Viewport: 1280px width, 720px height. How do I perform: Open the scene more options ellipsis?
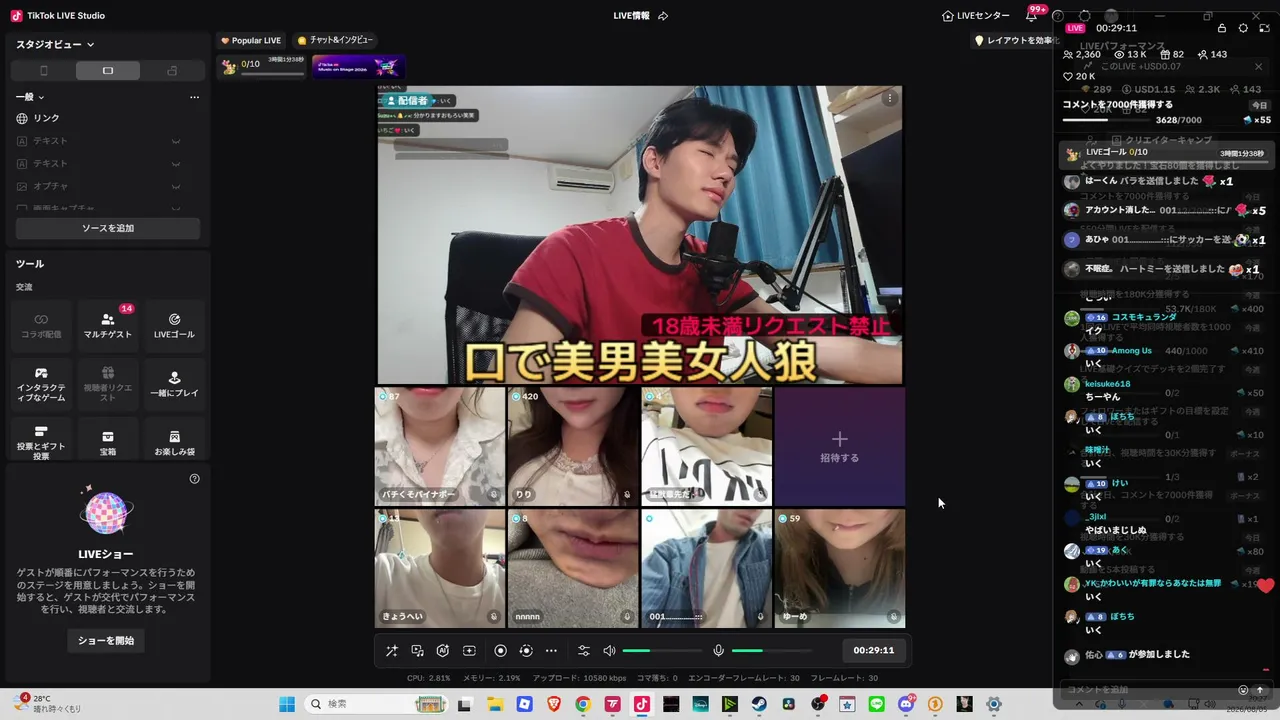point(194,97)
